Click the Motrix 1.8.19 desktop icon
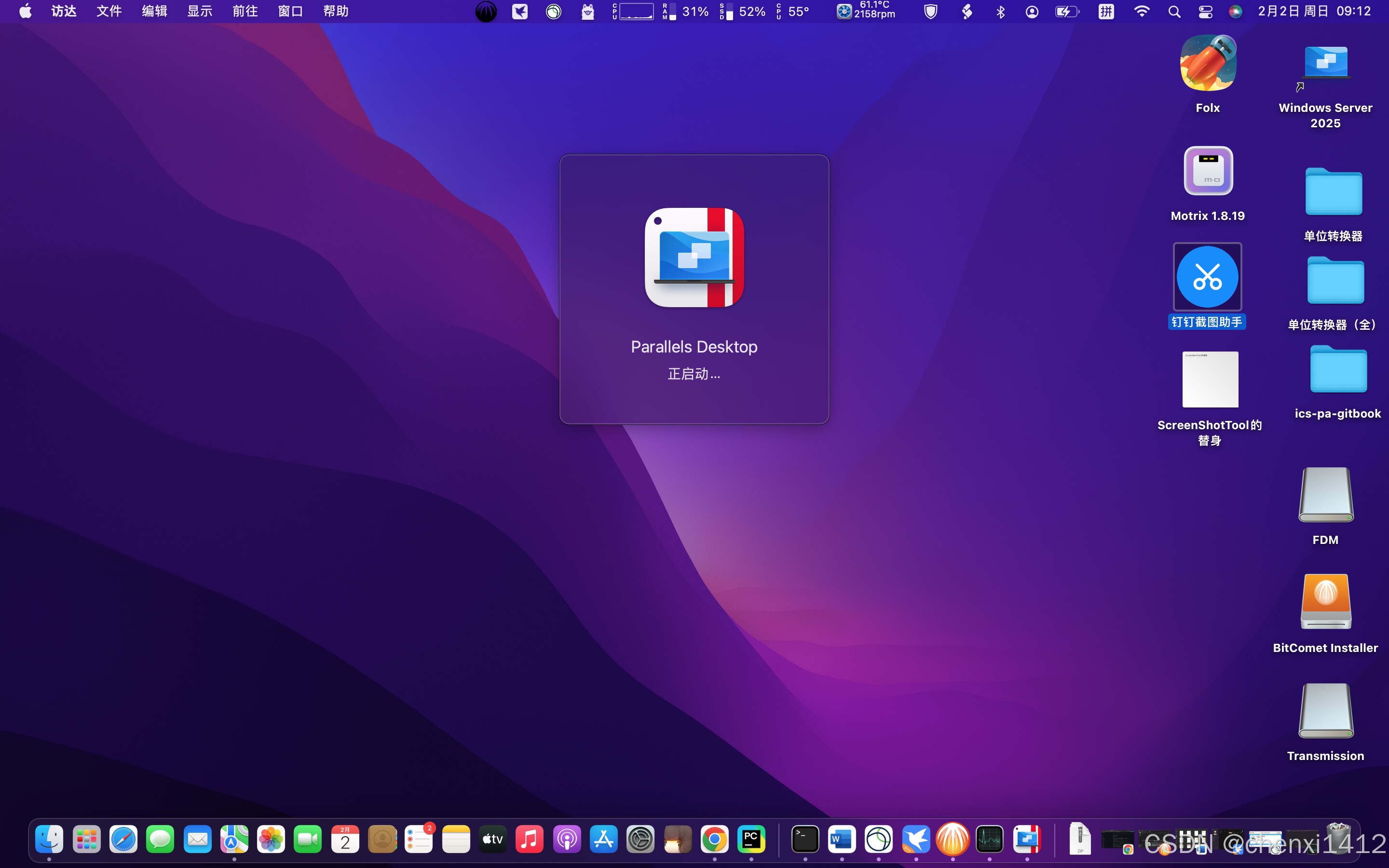The image size is (1389, 868). pyautogui.click(x=1208, y=171)
